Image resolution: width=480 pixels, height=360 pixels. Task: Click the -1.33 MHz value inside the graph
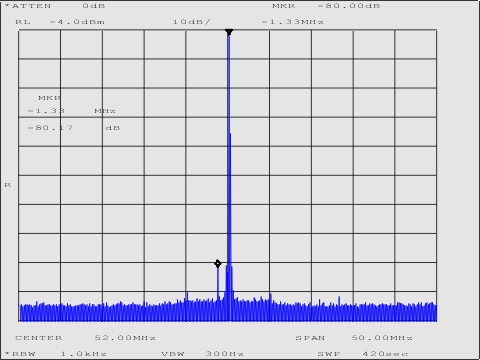72,111
